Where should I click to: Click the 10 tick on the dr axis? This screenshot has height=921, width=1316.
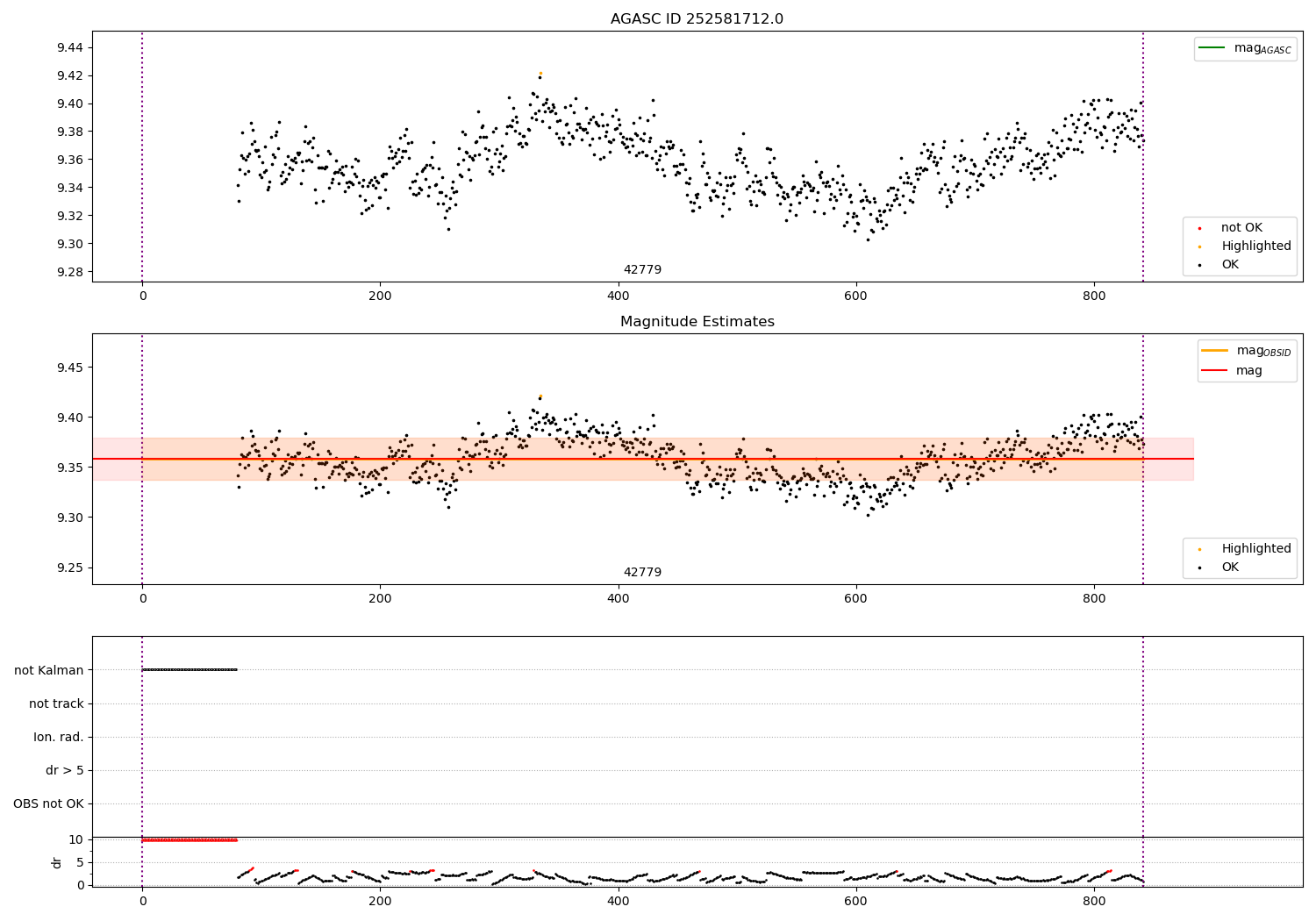point(76,839)
